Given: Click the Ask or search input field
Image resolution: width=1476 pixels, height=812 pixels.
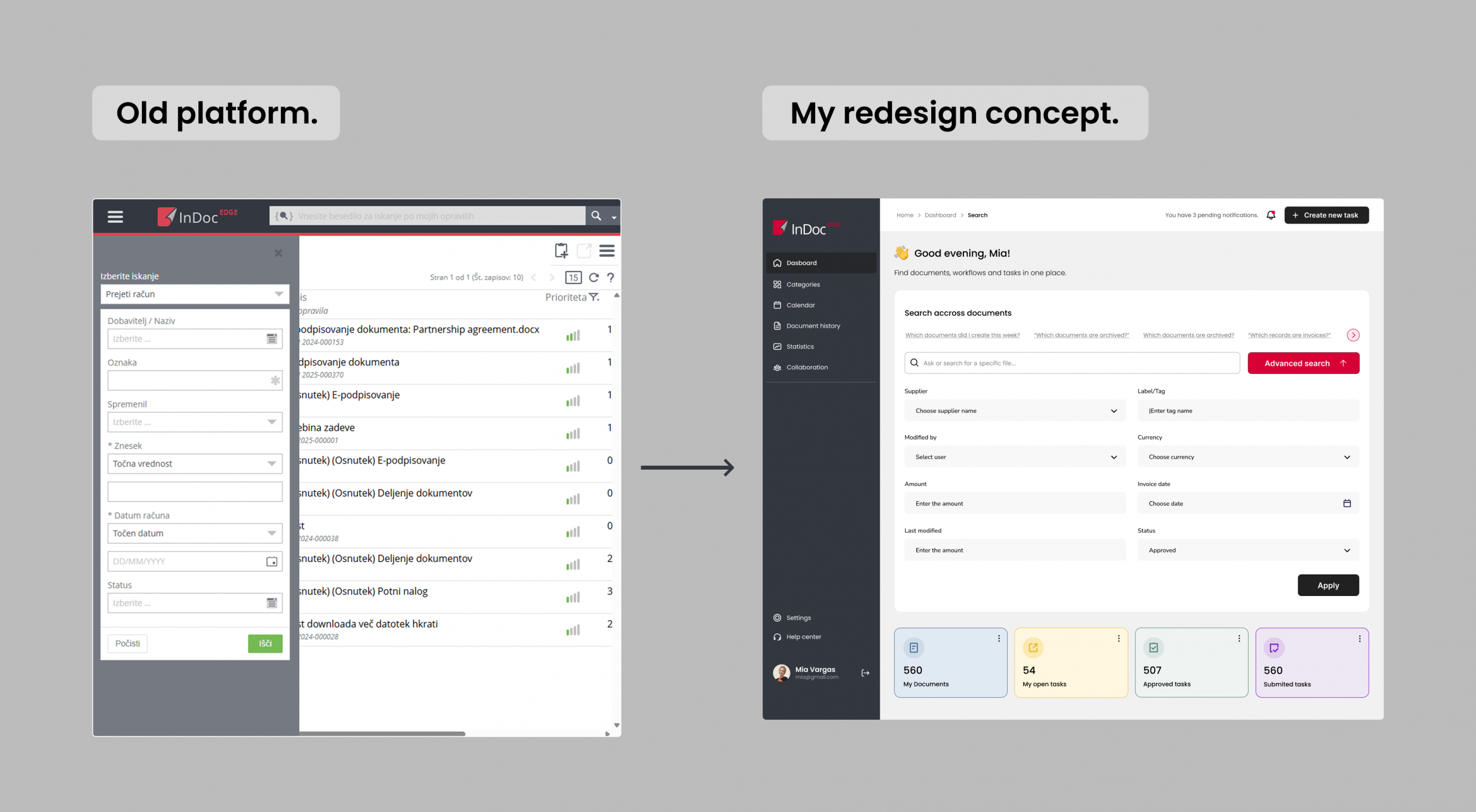Looking at the screenshot, I should 1072,364.
